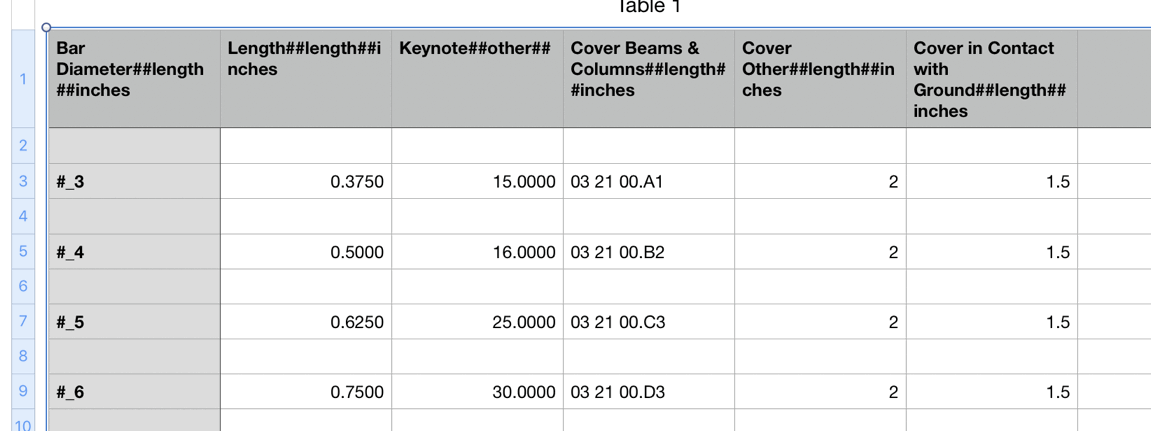Click the cell containing 0.3750
Viewport: 1151px width, 431px height.
pos(306,181)
